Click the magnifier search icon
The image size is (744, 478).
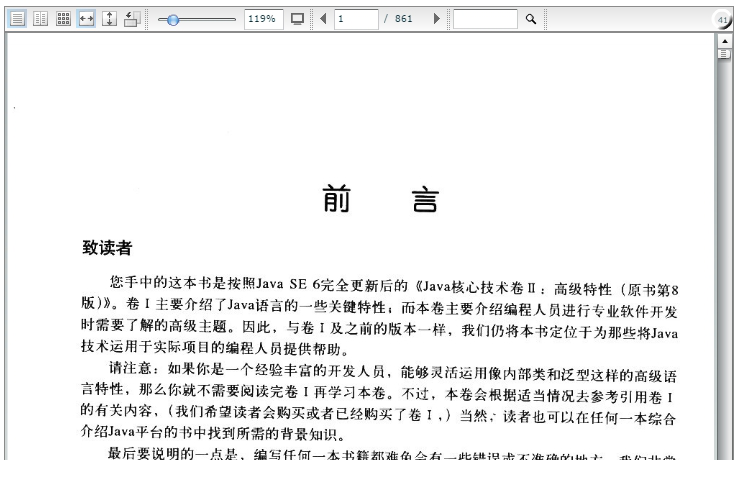click(530, 19)
